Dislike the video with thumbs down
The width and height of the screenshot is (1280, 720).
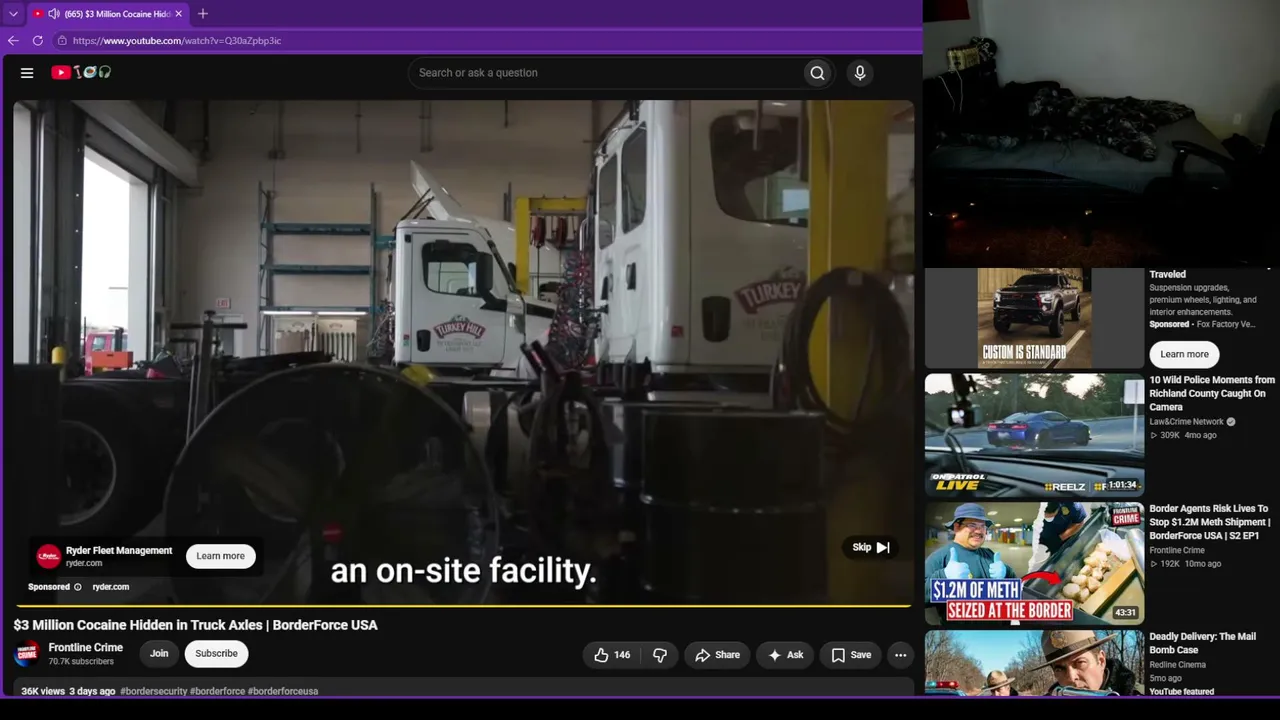[660, 655]
